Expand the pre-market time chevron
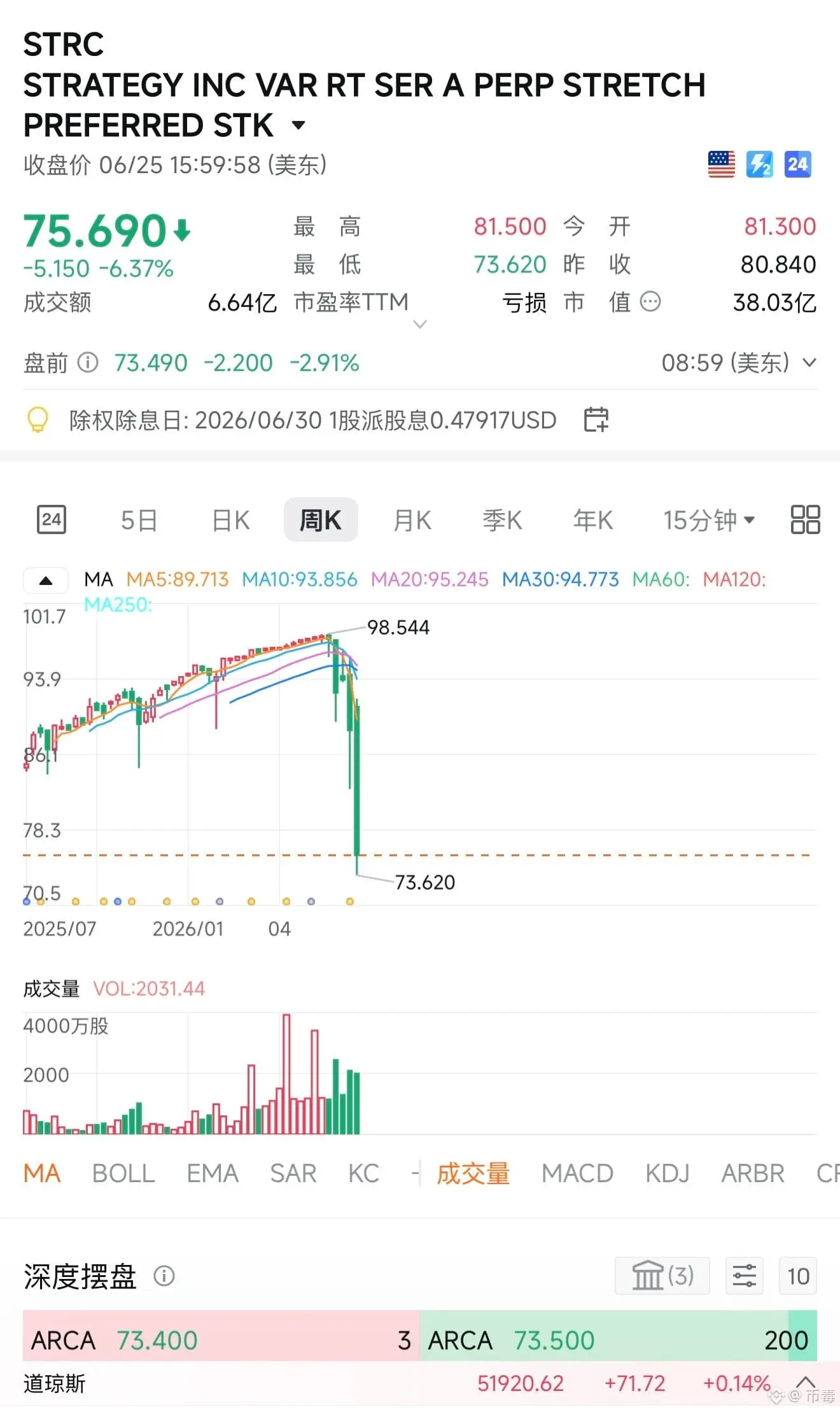The width and height of the screenshot is (840, 1412). pyautogui.click(x=809, y=363)
